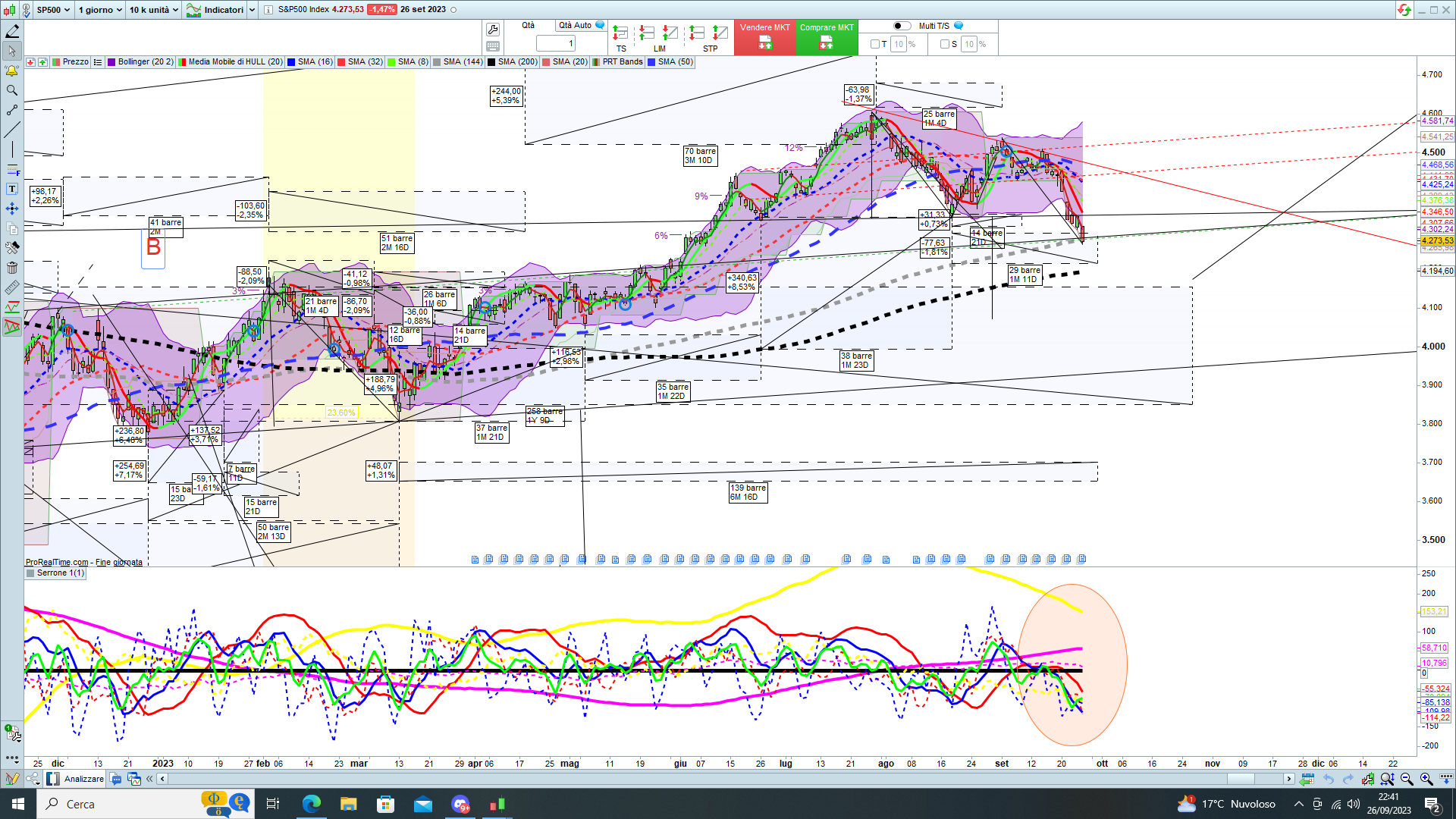The height and width of the screenshot is (819, 1456).
Task: Toggle the Qtà Auto option
Action: tap(582, 26)
